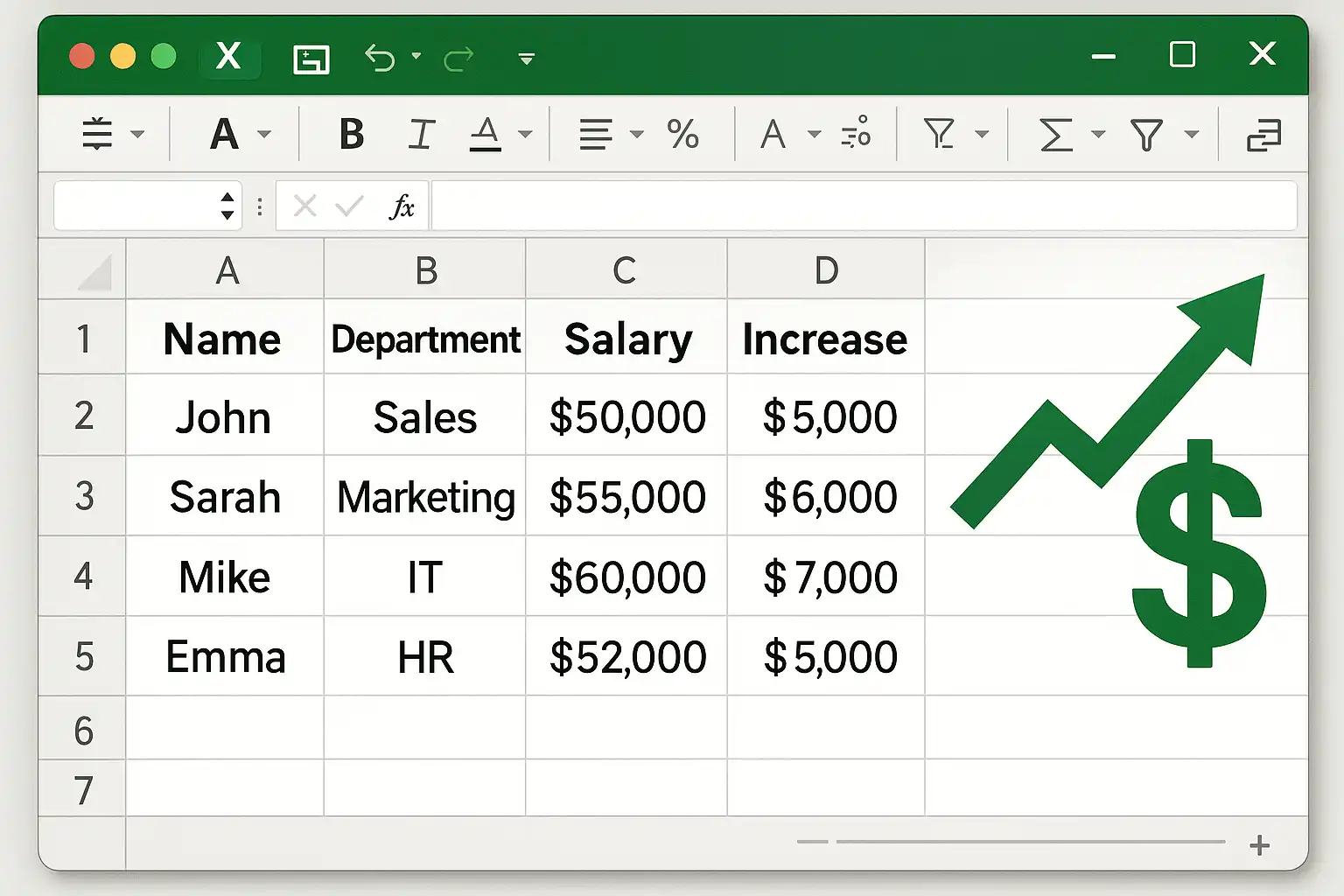Image resolution: width=1344 pixels, height=896 pixels.
Task: Select the "Increase" header cell
Action: coord(826,338)
